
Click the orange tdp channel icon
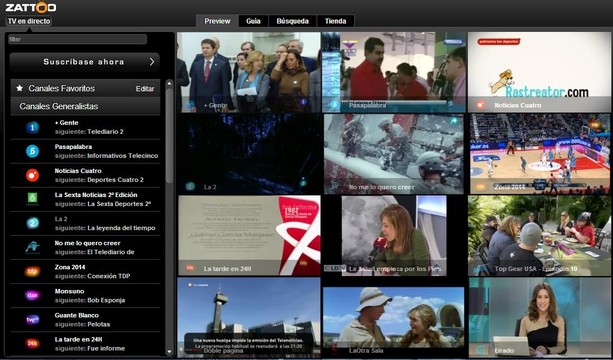point(32,271)
